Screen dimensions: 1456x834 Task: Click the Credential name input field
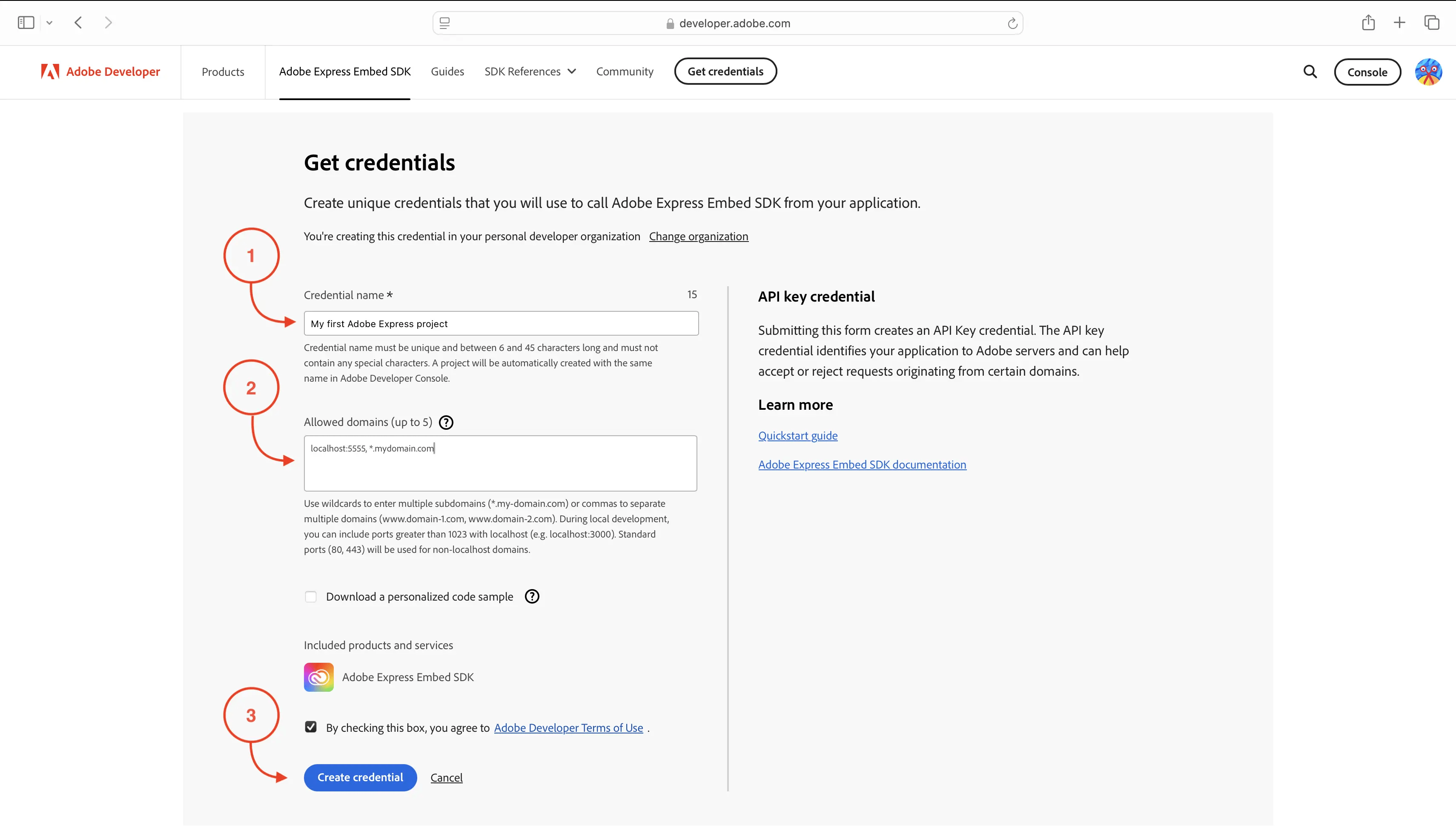(501, 324)
